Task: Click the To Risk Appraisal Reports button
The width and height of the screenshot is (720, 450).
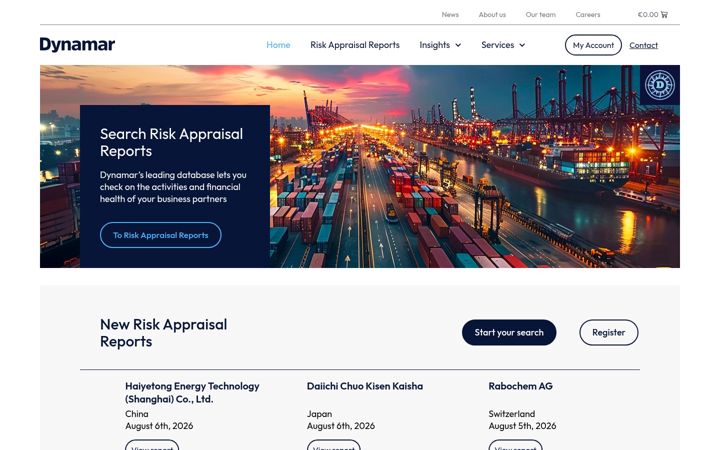Action: [161, 235]
